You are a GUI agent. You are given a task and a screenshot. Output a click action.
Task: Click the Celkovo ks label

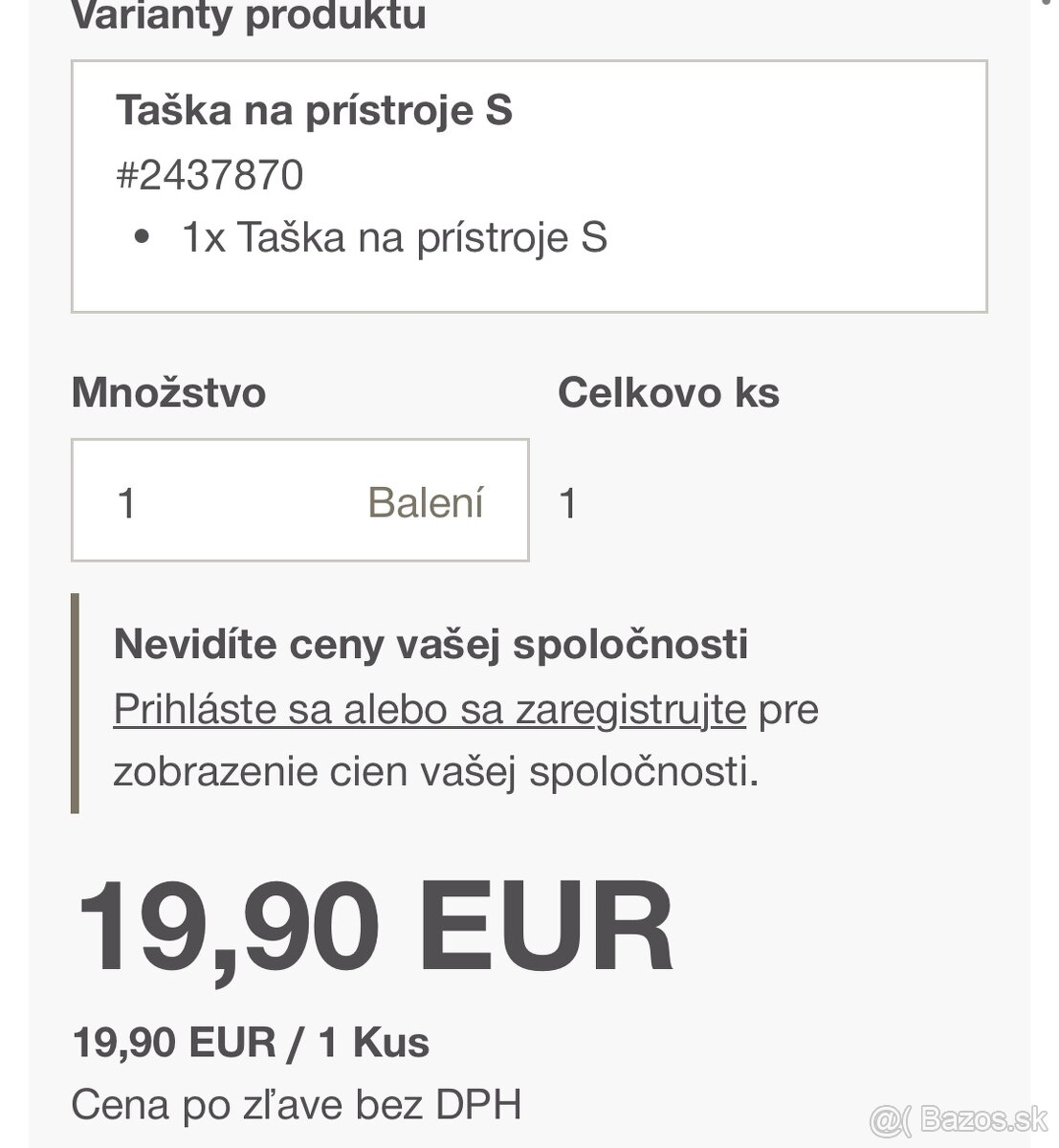(x=668, y=393)
